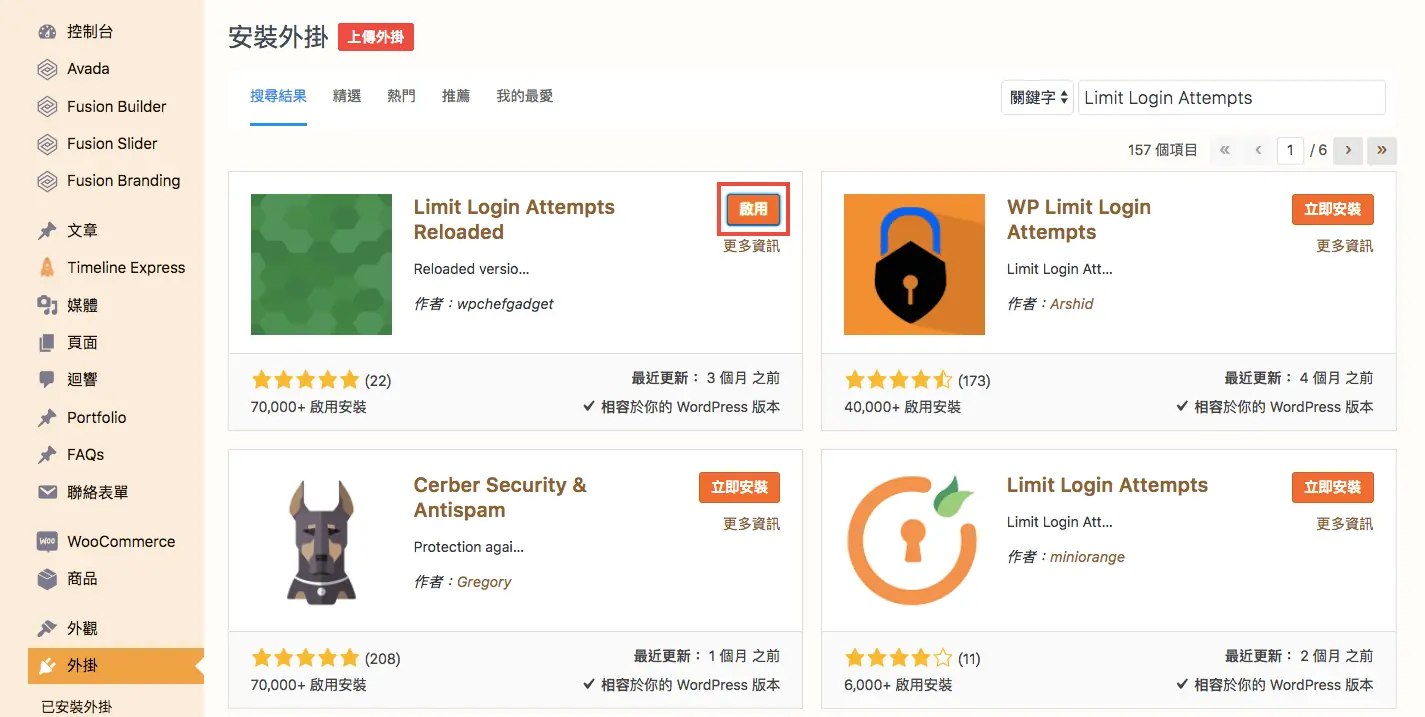Viewport: 1425px width, 717px height.
Task: Click the 上傳外掛 upload button
Action: pos(376,37)
